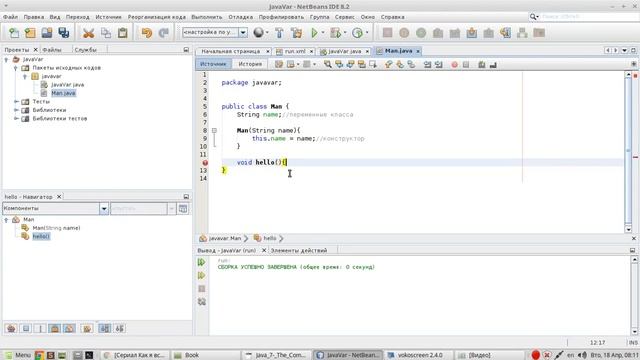Toggle Show Inner Classes filter in Navigator
Screen dimensions: 640x360
[69, 328]
